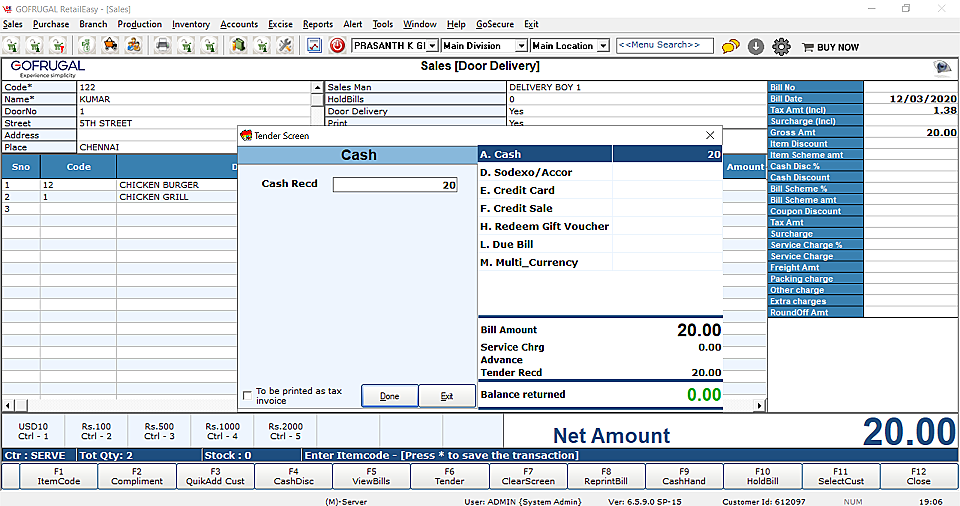
Task: Expand the Main Division dropdown
Action: coord(521,46)
